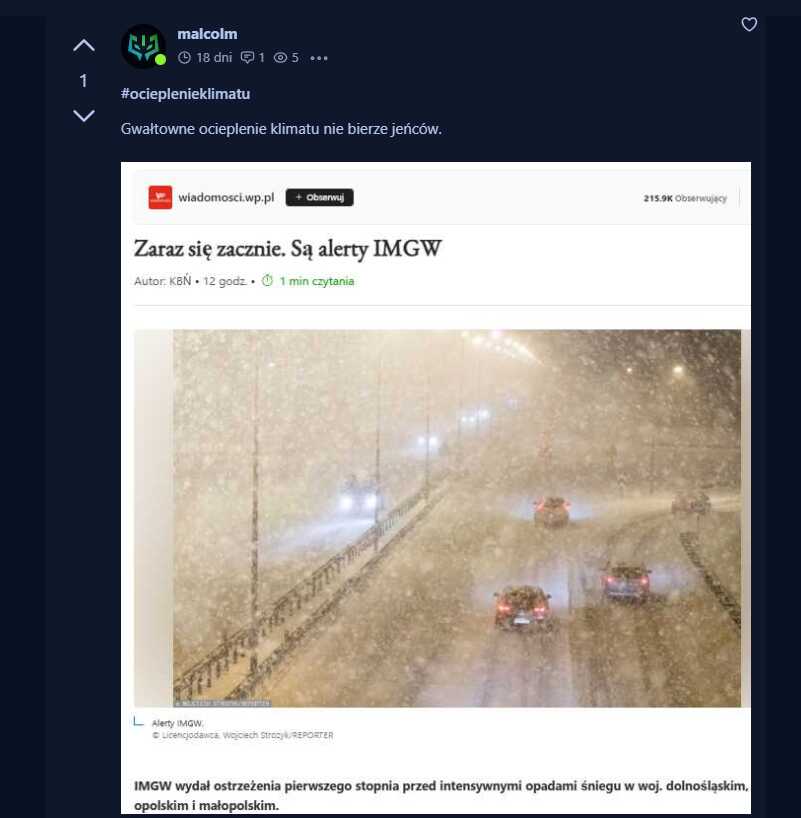Downvote malcolm's post
Viewport: 801px width, 818px height.
click(x=83, y=115)
